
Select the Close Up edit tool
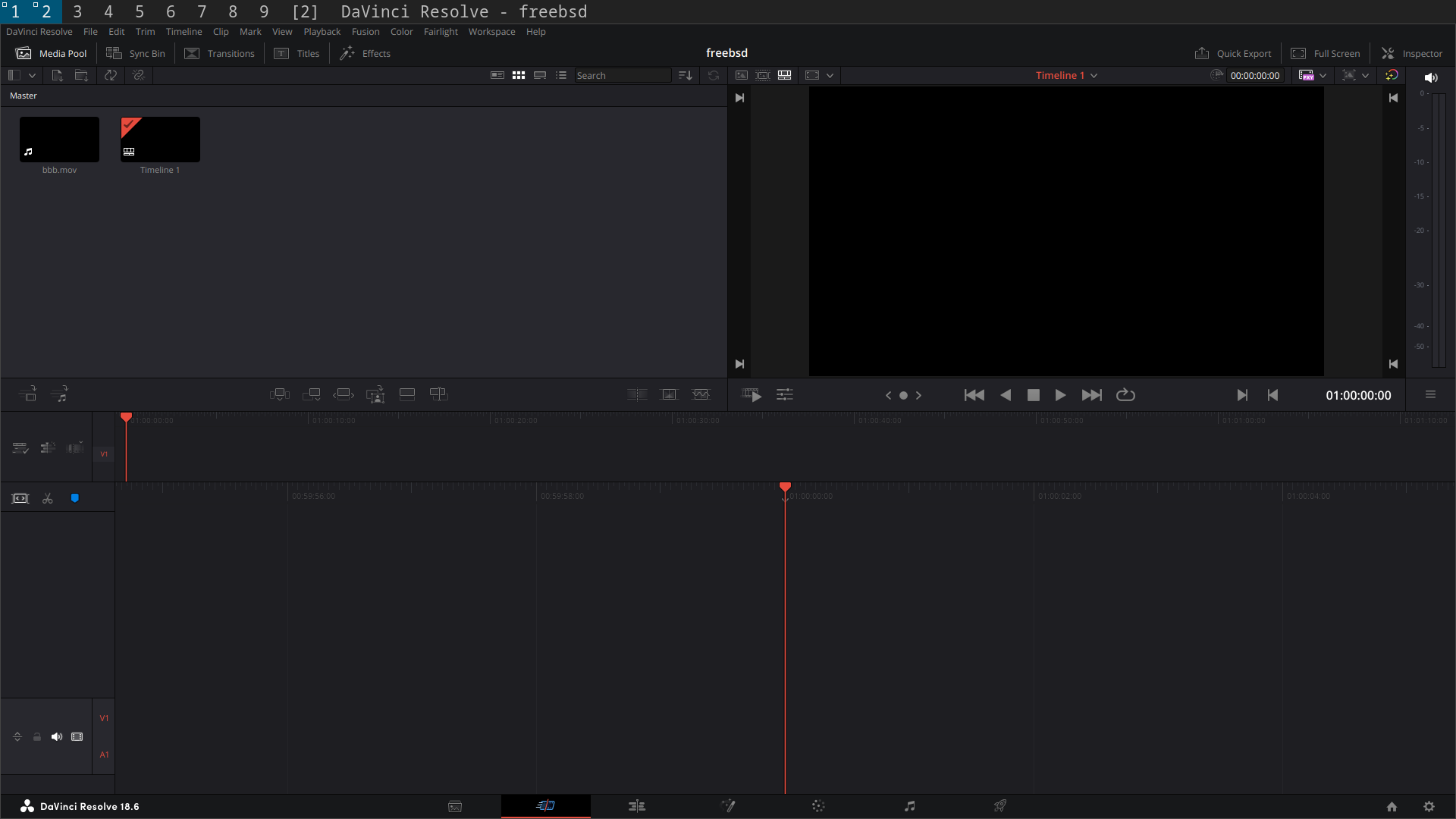[375, 394]
